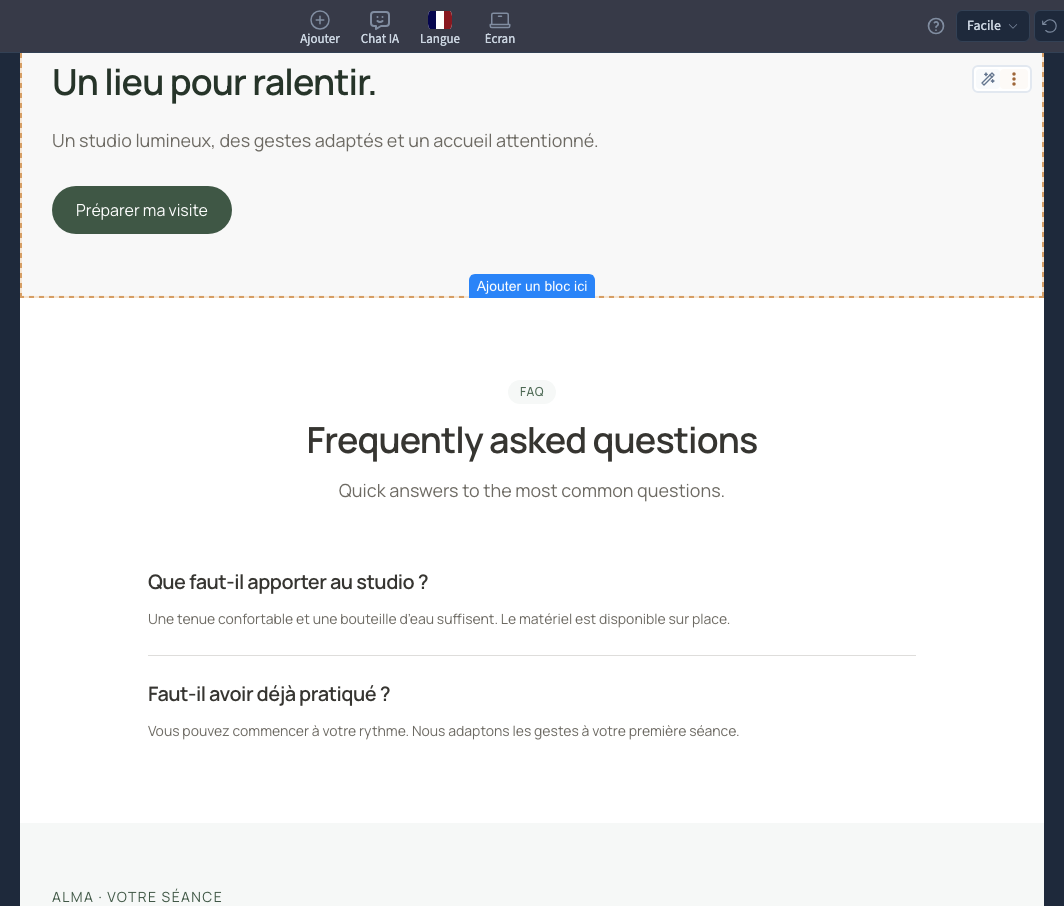
Task: Select answer Vous pouvez commencer à votre rythme
Action: point(444,731)
